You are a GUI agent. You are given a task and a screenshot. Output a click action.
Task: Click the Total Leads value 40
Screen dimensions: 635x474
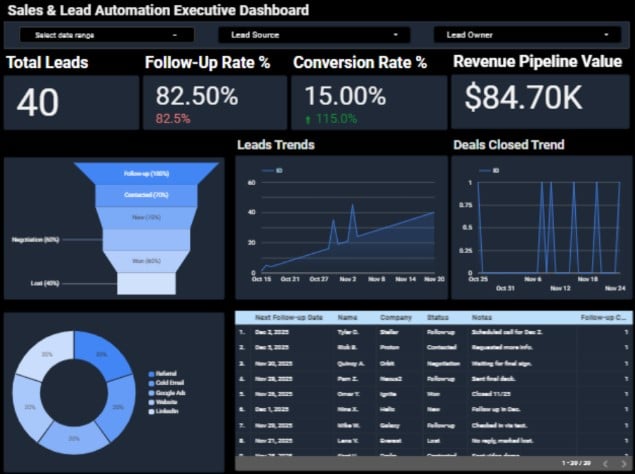coord(38,102)
